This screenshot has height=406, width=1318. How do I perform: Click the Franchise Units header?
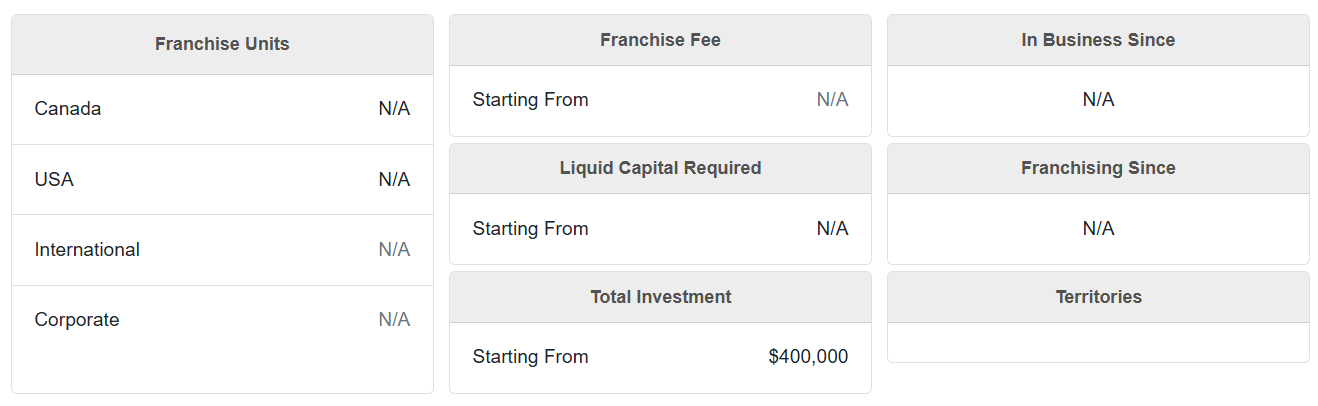[x=222, y=44]
